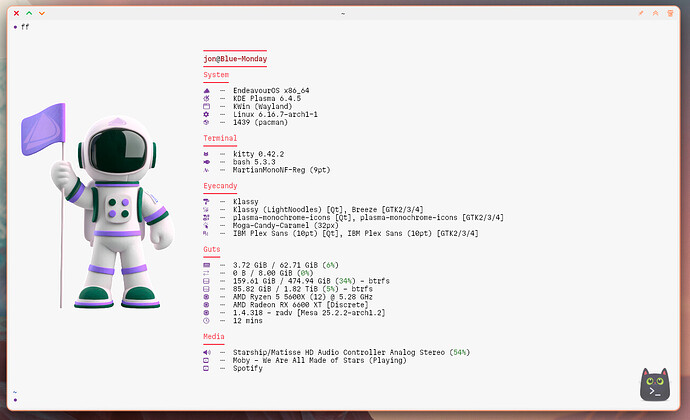Click the icon beside EndeavourOS x86_64
Viewport: 690px width, 420px height.
pyautogui.click(x=206, y=91)
